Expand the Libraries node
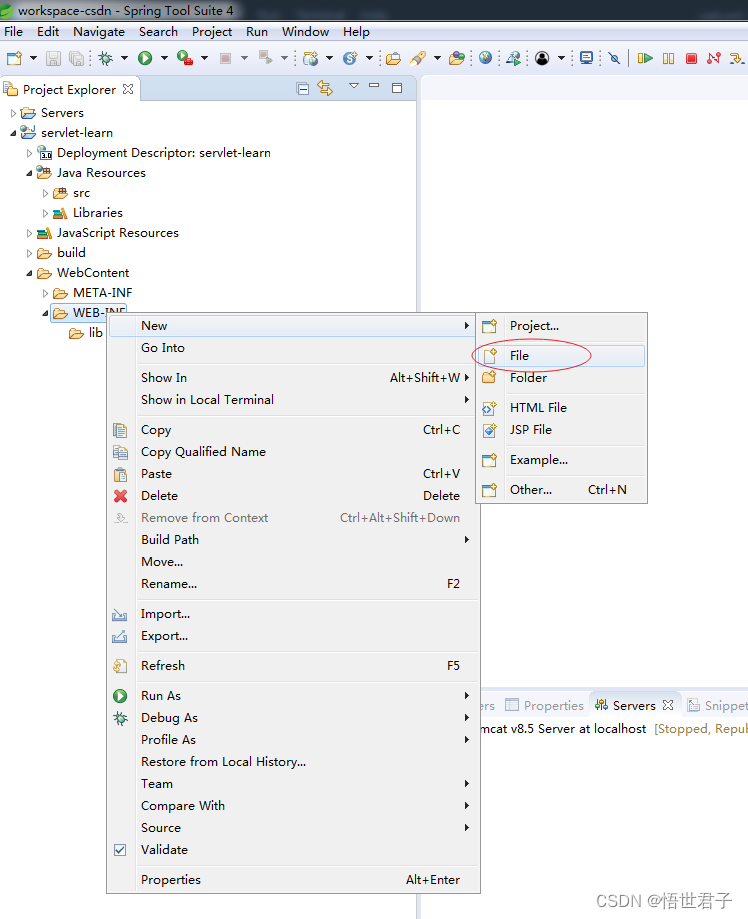 click(x=45, y=213)
